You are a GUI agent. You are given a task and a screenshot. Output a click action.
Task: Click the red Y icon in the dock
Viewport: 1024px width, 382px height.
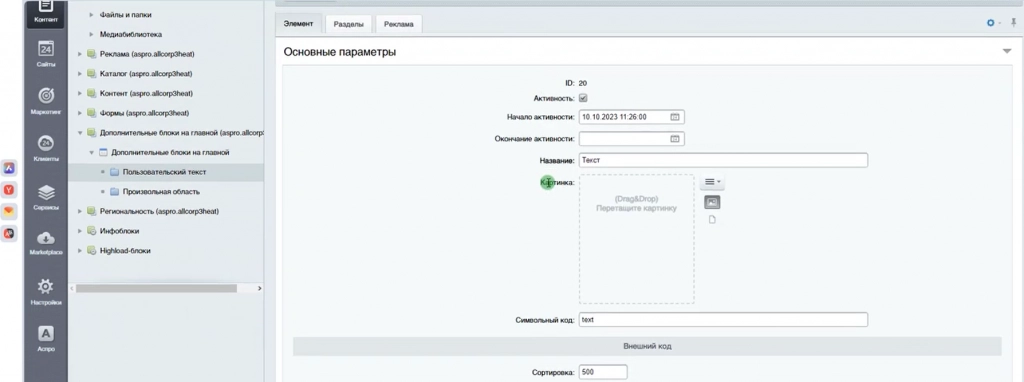tap(9, 190)
